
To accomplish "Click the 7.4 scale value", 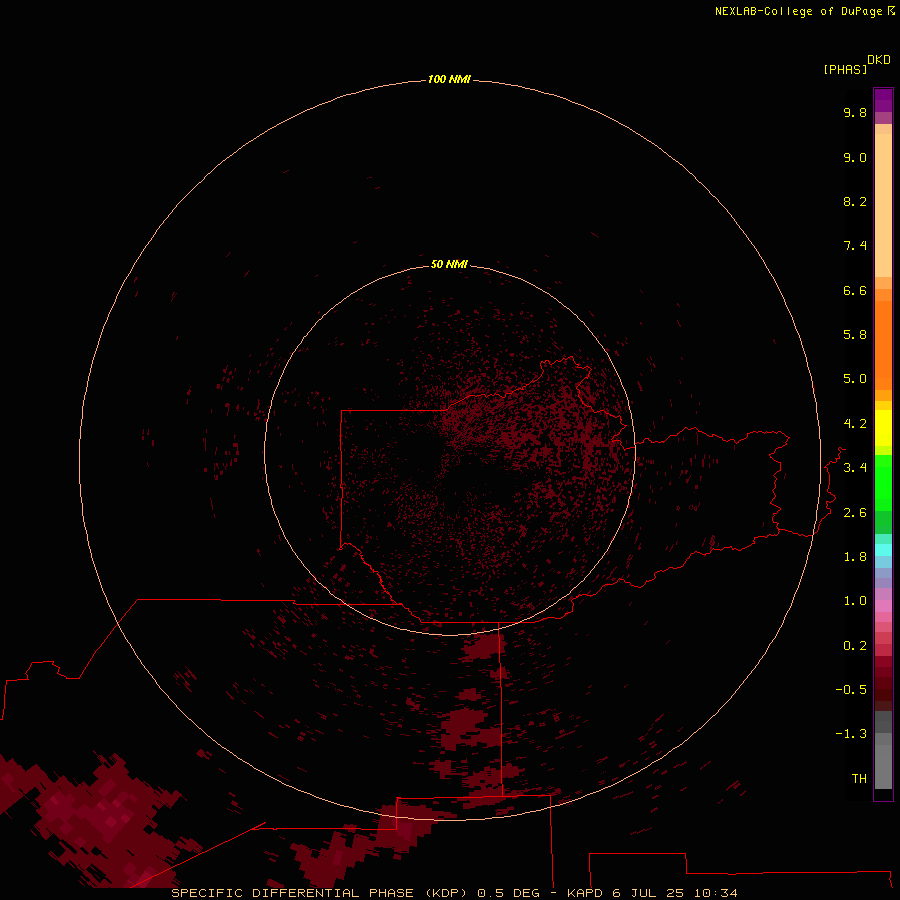I will coord(855,246).
